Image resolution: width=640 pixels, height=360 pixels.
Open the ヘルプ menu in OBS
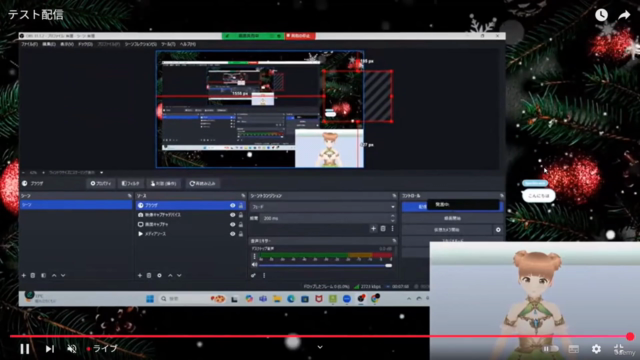tap(187, 44)
